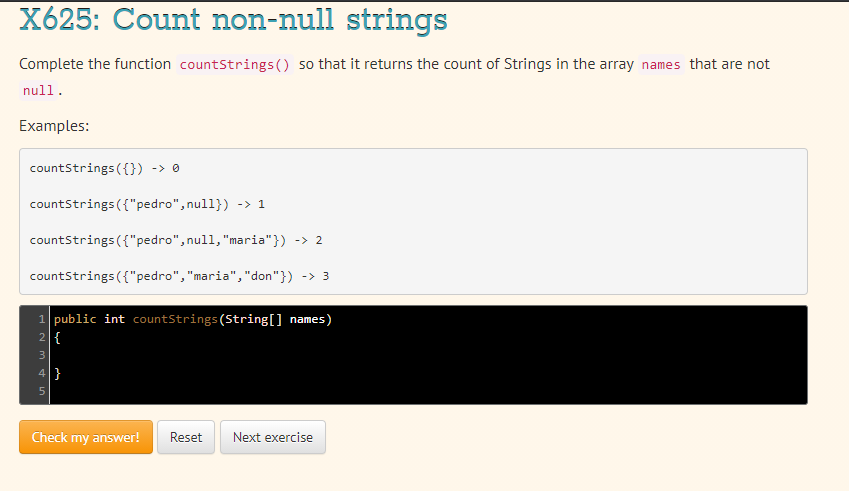
Task: Click line number 2 in editor gutter
Action: [x=42, y=337]
